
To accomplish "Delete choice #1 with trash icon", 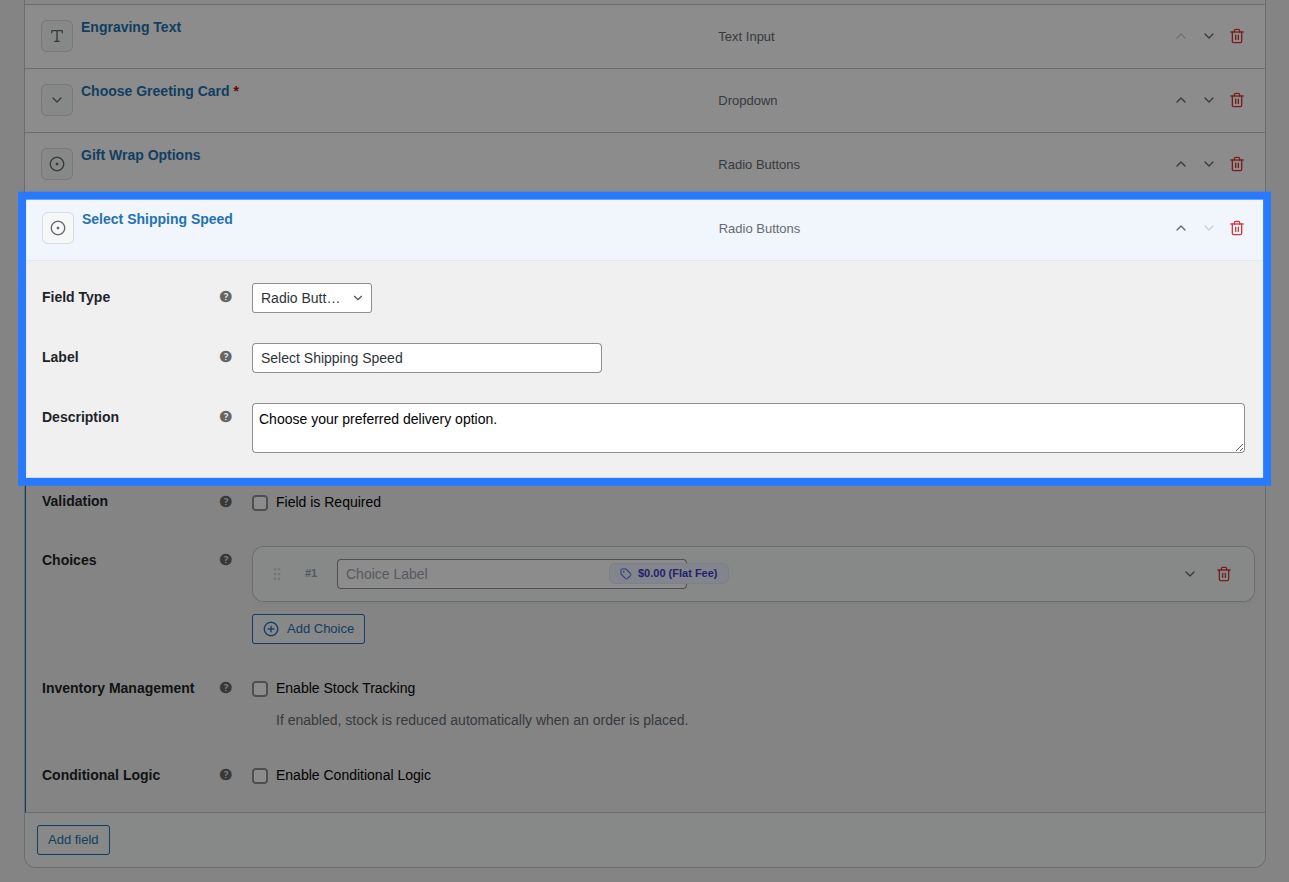I will (1224, 574).
